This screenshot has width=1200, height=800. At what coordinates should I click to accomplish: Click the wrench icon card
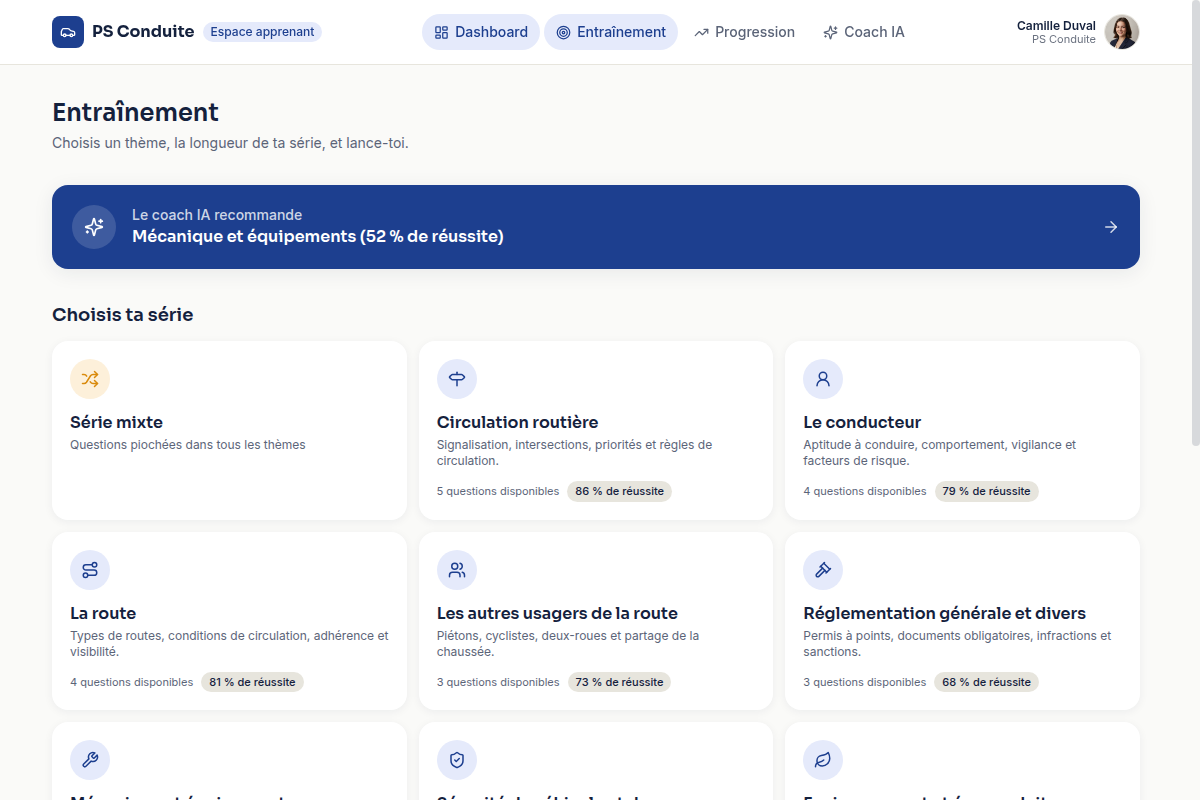tap(90, 760)
